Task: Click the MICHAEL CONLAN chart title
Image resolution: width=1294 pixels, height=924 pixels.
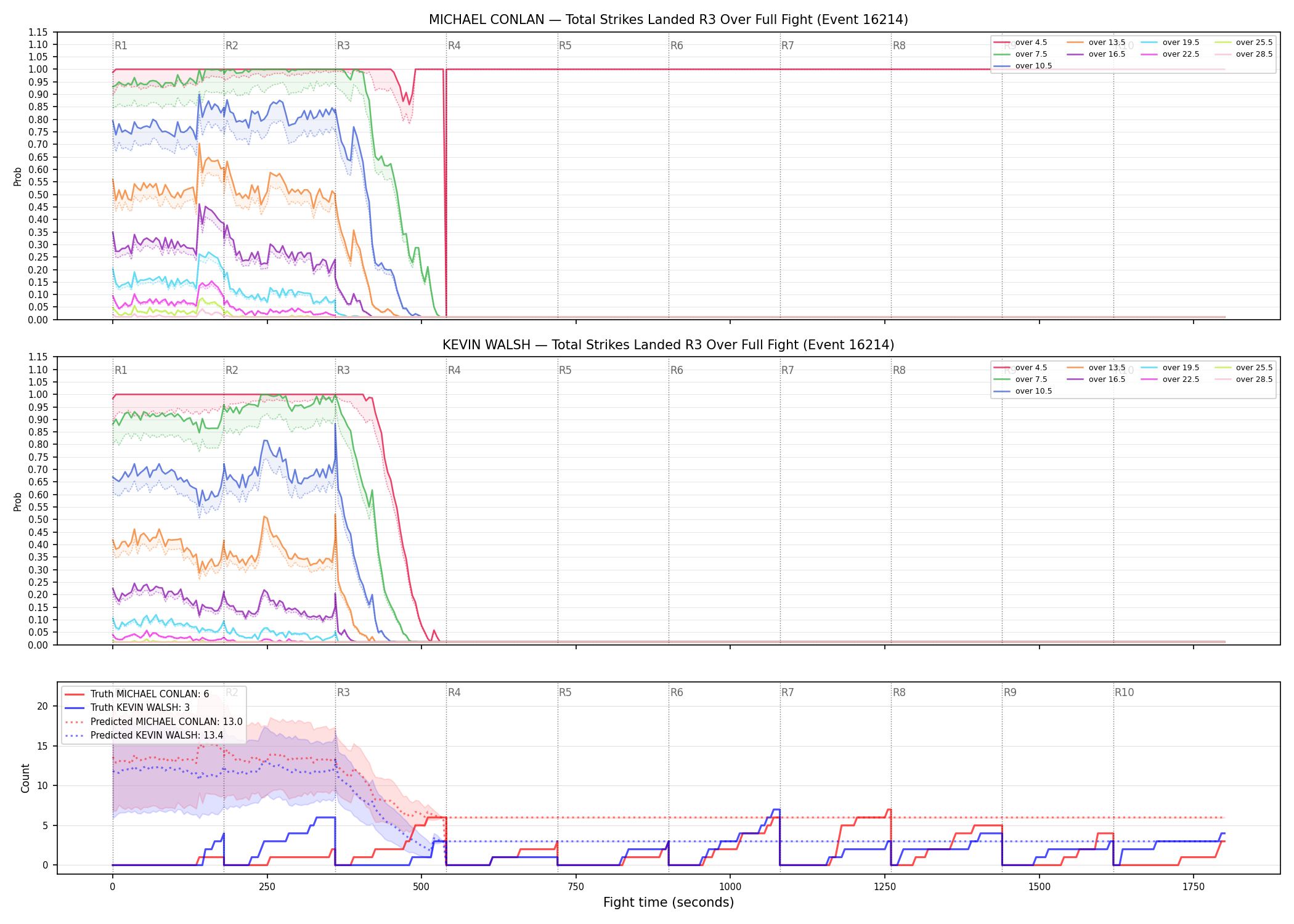Action: (x=669, y=20)
